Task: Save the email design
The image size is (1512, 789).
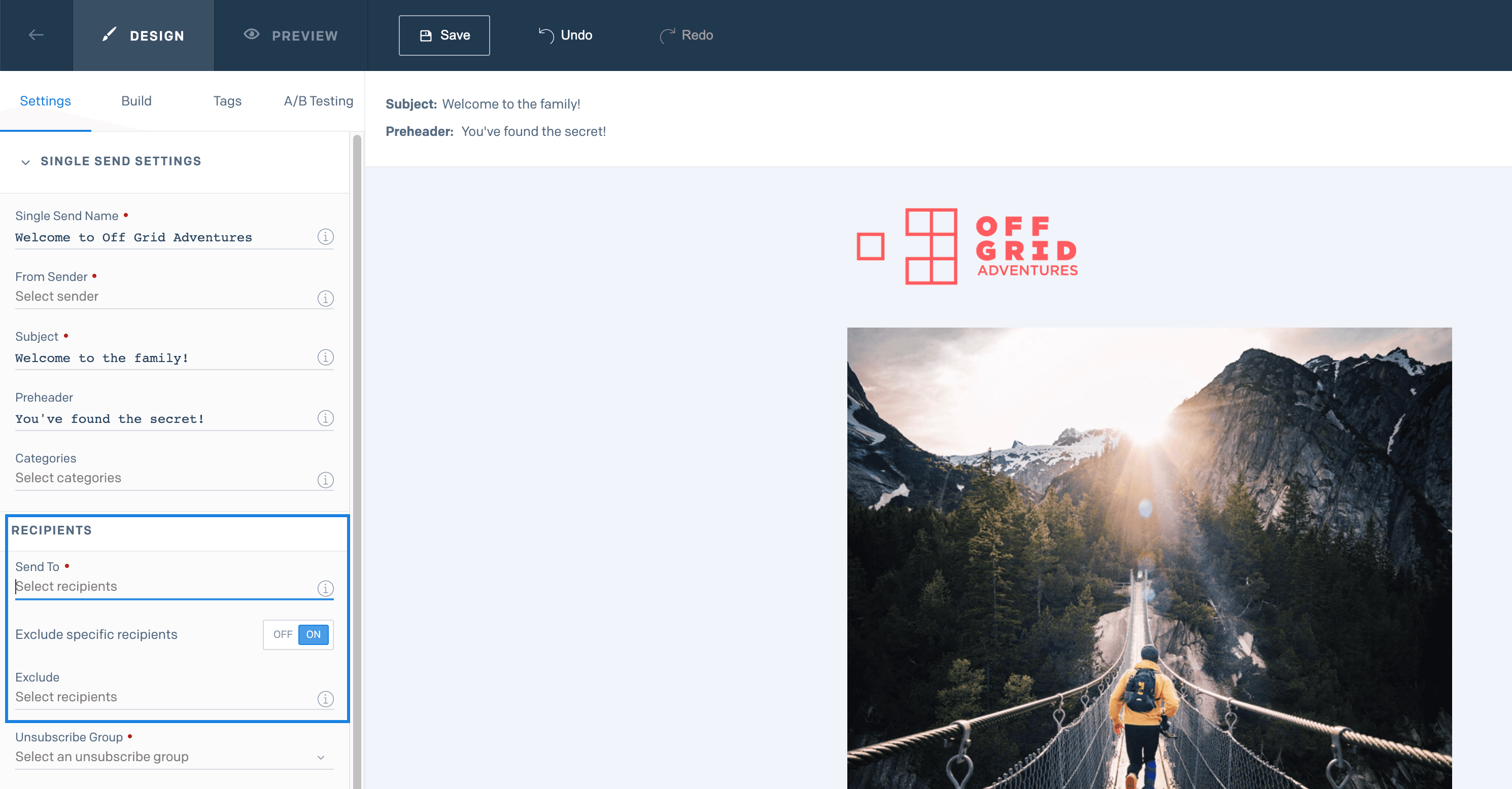Action: click(x=444, y=35)
